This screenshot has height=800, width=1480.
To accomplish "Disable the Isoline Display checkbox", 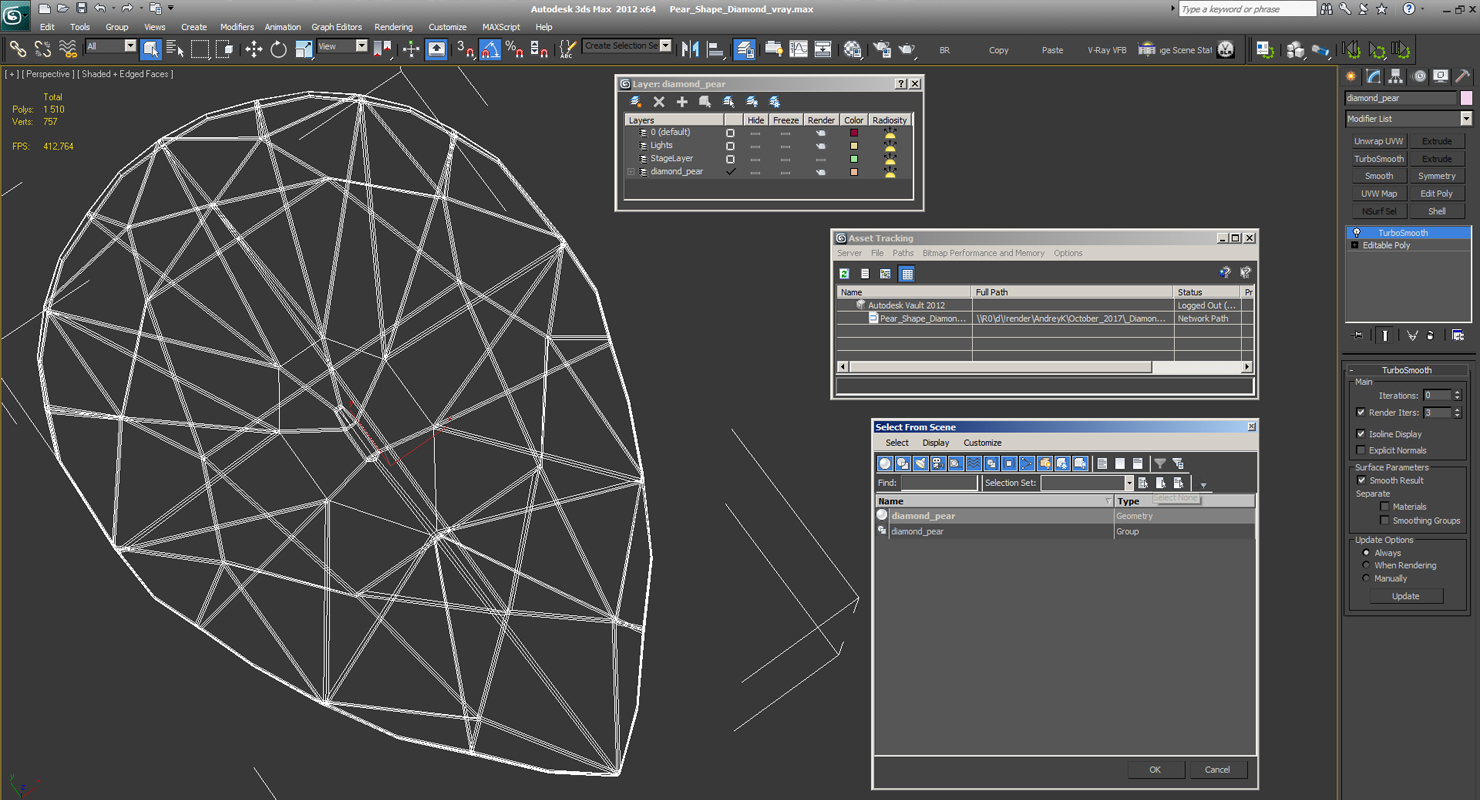I will coord(1361,434).
